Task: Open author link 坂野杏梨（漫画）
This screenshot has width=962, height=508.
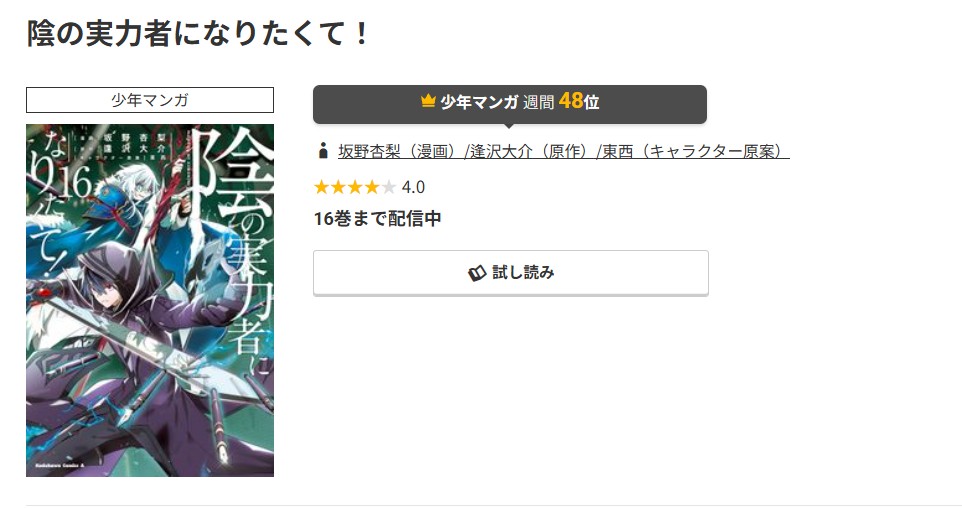Action: point(401,151)
